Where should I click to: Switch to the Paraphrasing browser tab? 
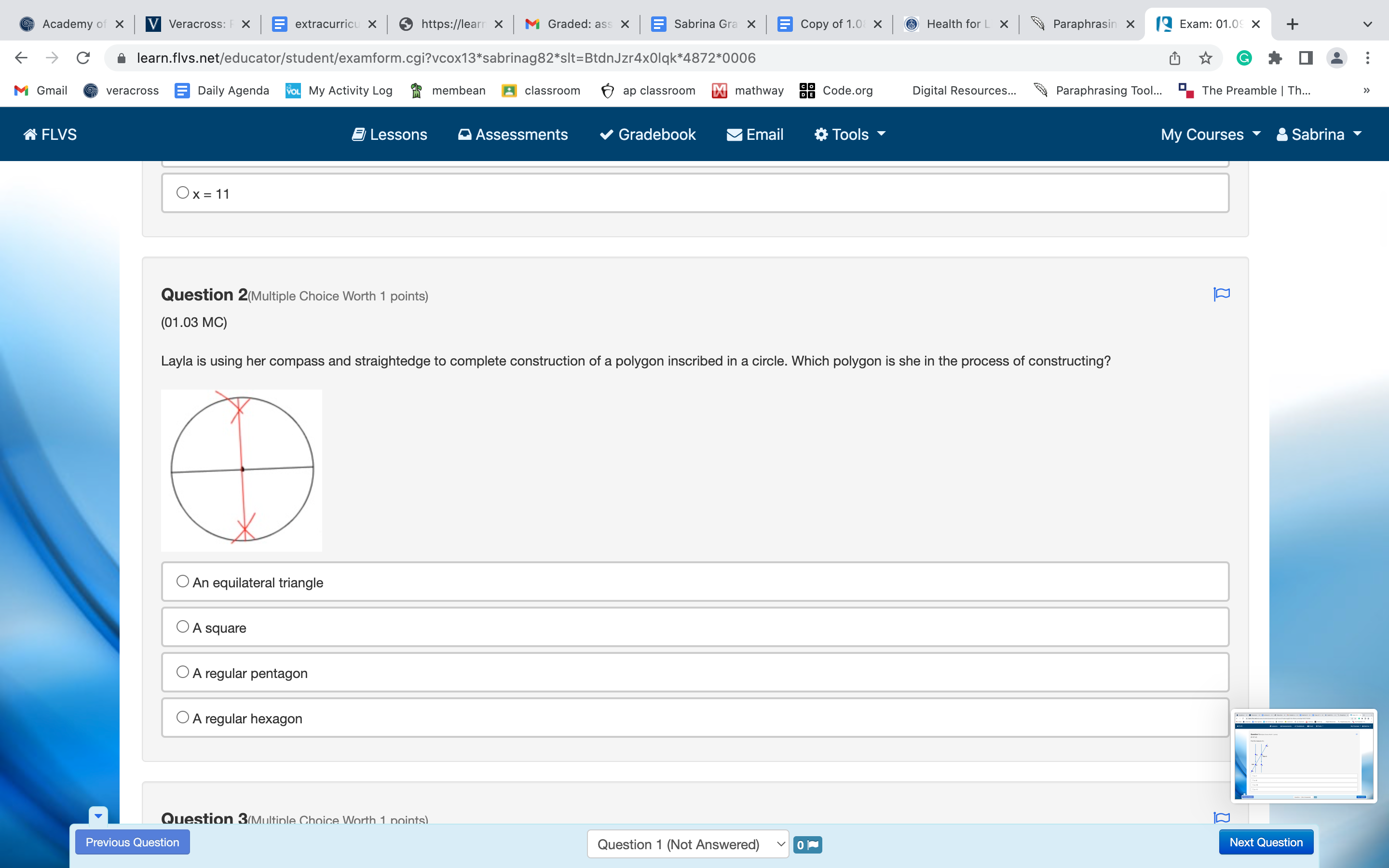click(x=1082, y=24)
